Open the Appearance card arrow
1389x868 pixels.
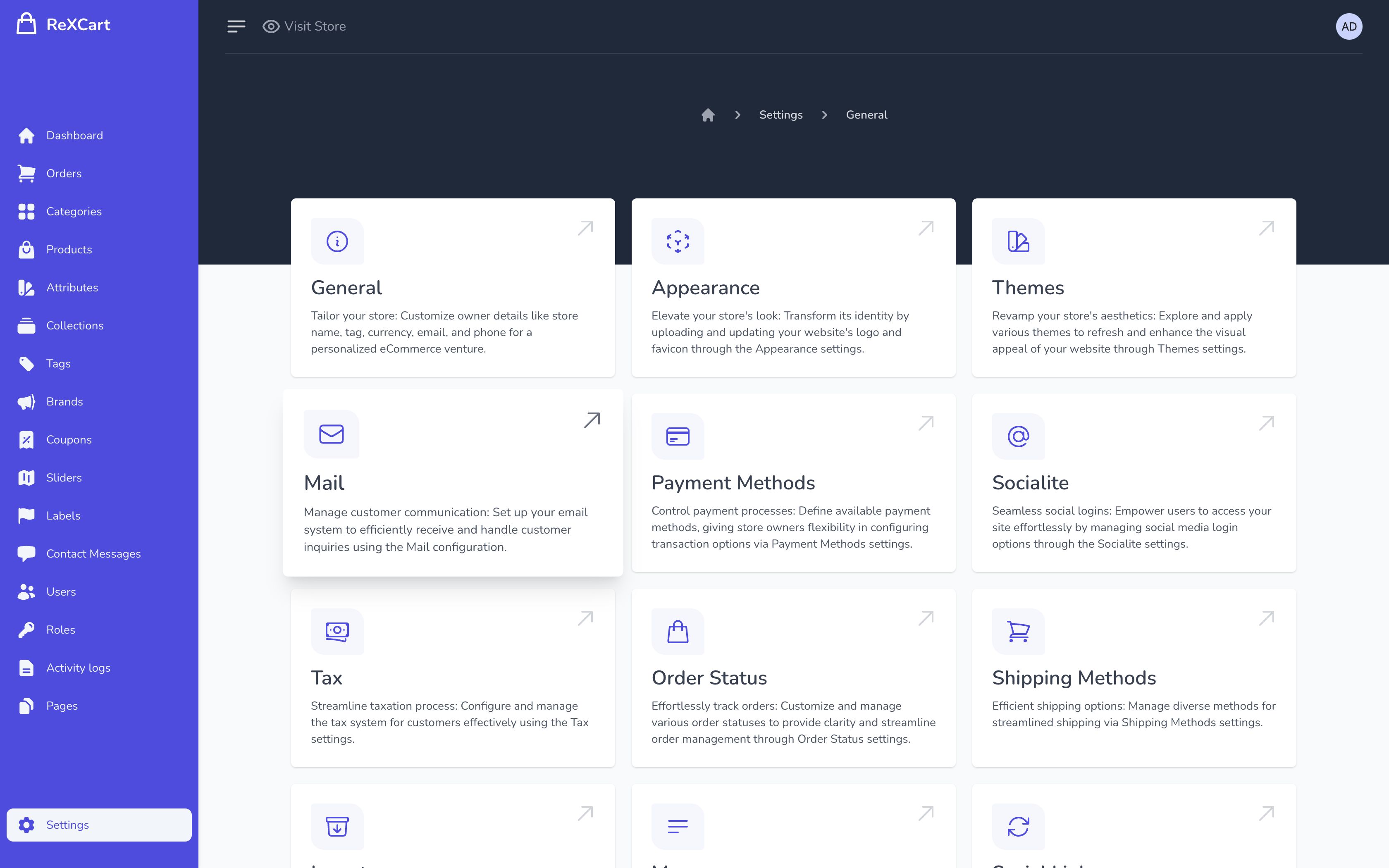coord(925,228)
